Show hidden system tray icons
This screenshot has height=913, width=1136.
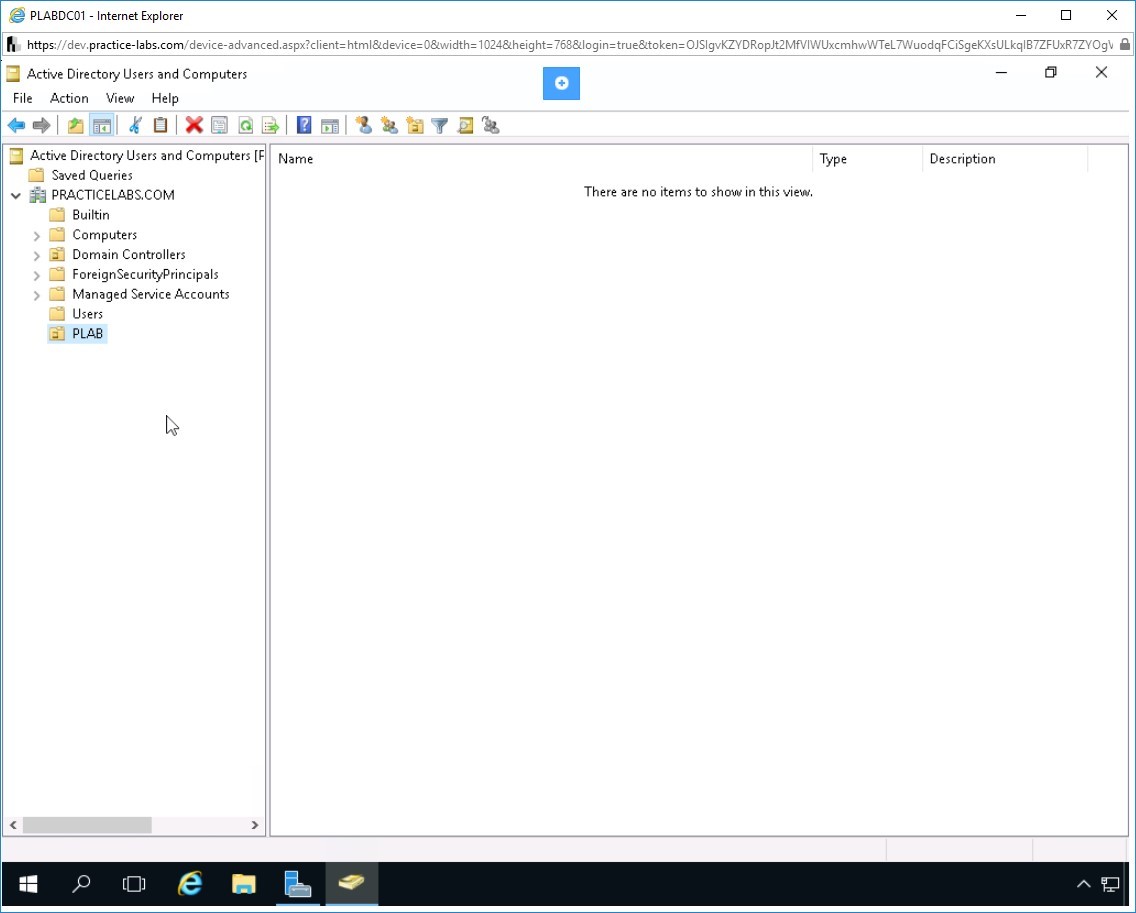pos(1084,884)
